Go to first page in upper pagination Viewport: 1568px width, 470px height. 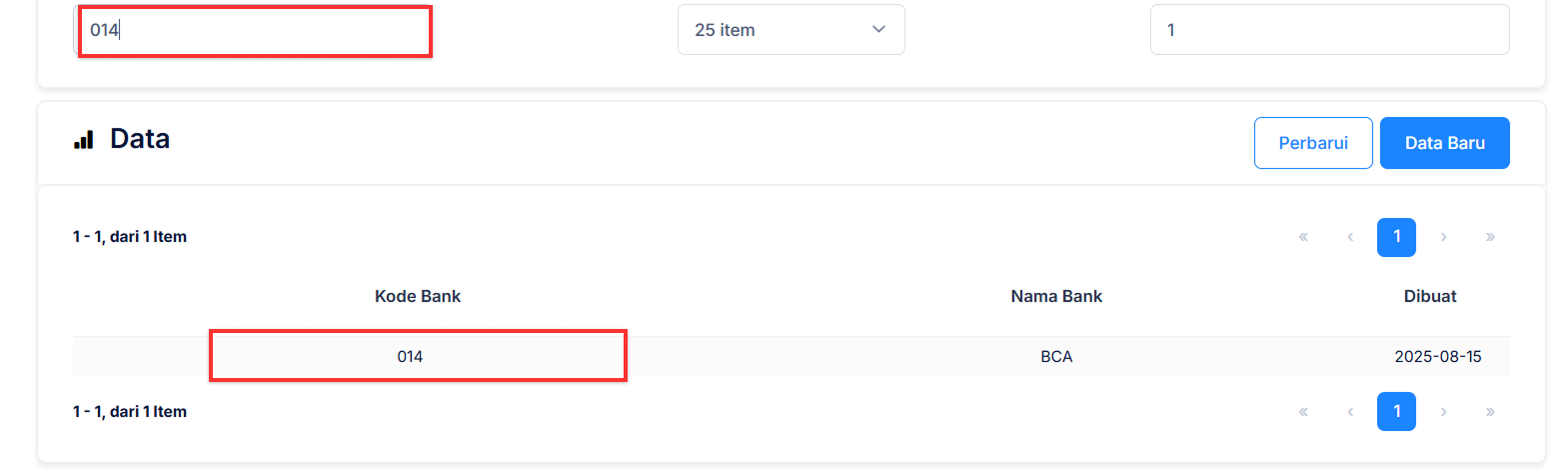(1303, 237)
